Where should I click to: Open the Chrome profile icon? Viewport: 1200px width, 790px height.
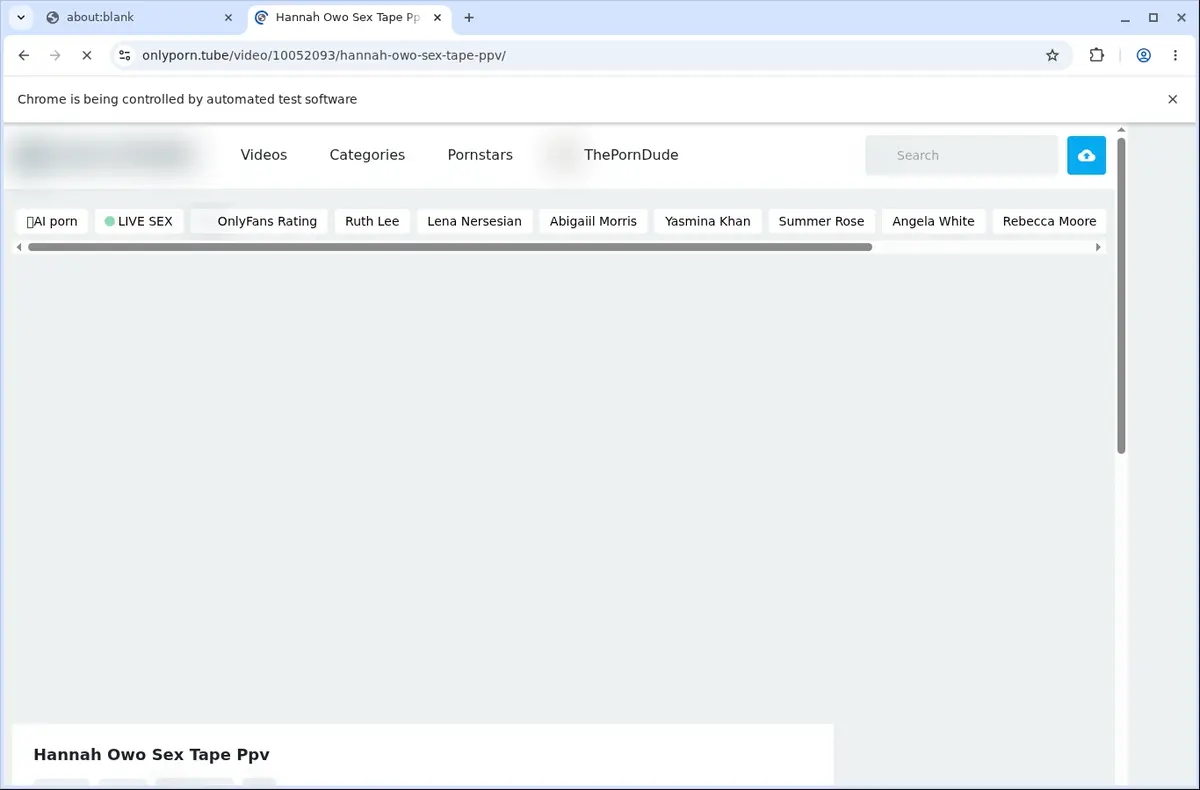1143,56
